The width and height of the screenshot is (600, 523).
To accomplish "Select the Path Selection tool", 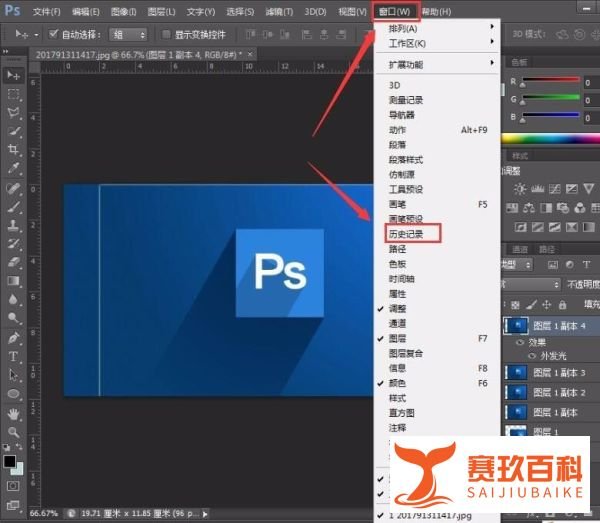I will [x=13, y=375].
